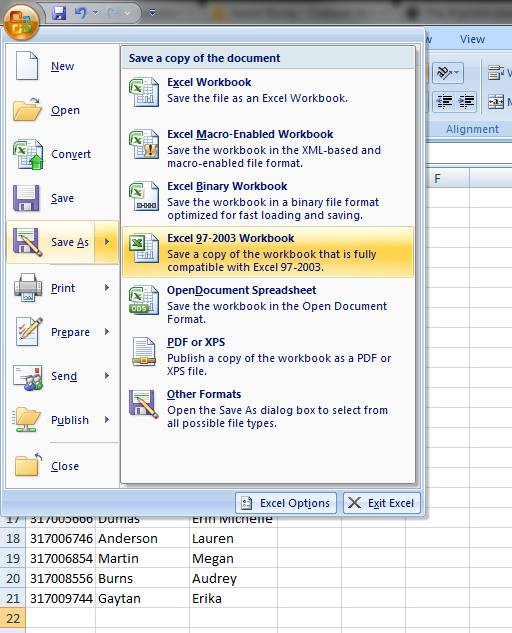Choose the Save menu entry label
Image resolution: width=512 pixels, height=633 pixels.
(x=63, y=198)
